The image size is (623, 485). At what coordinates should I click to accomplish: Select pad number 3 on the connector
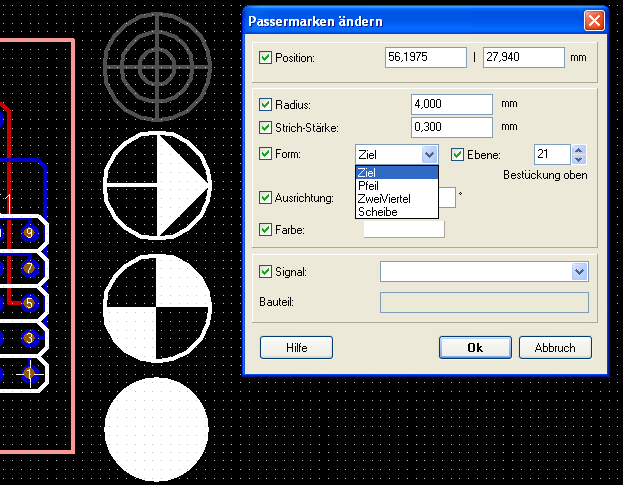(29, 338)
